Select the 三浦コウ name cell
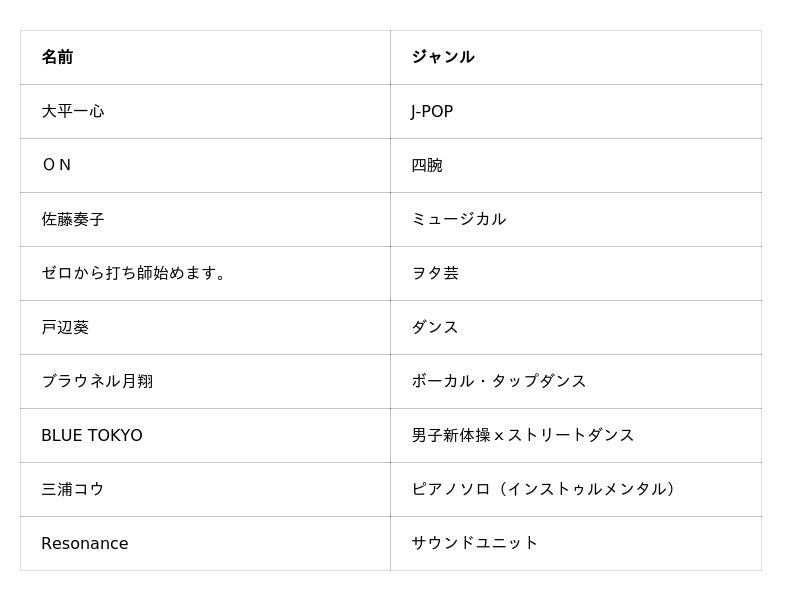Screen dimensions: 800x601 coord(73,489)
